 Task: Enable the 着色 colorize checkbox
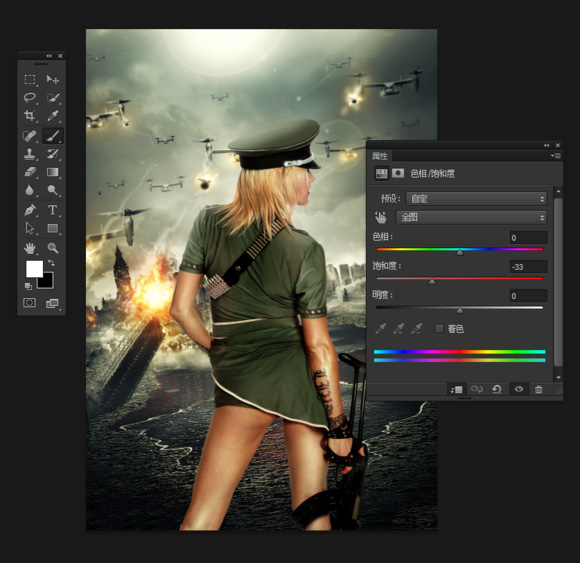click(439, 328)
